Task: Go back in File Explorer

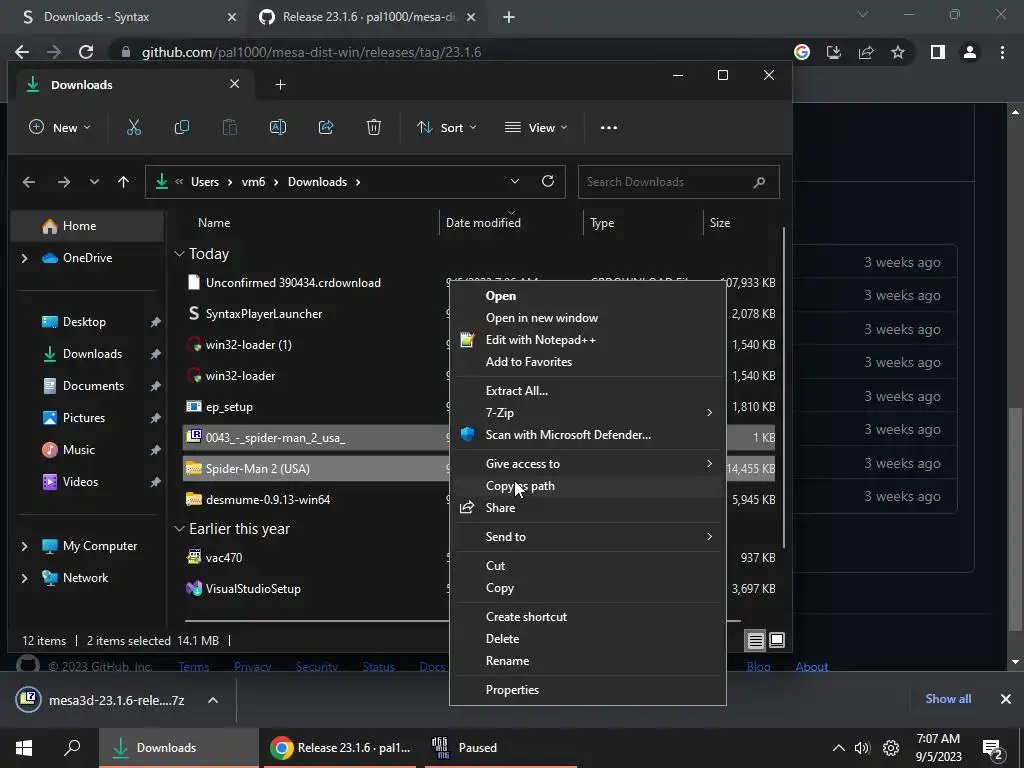Action: pos(29,182)
